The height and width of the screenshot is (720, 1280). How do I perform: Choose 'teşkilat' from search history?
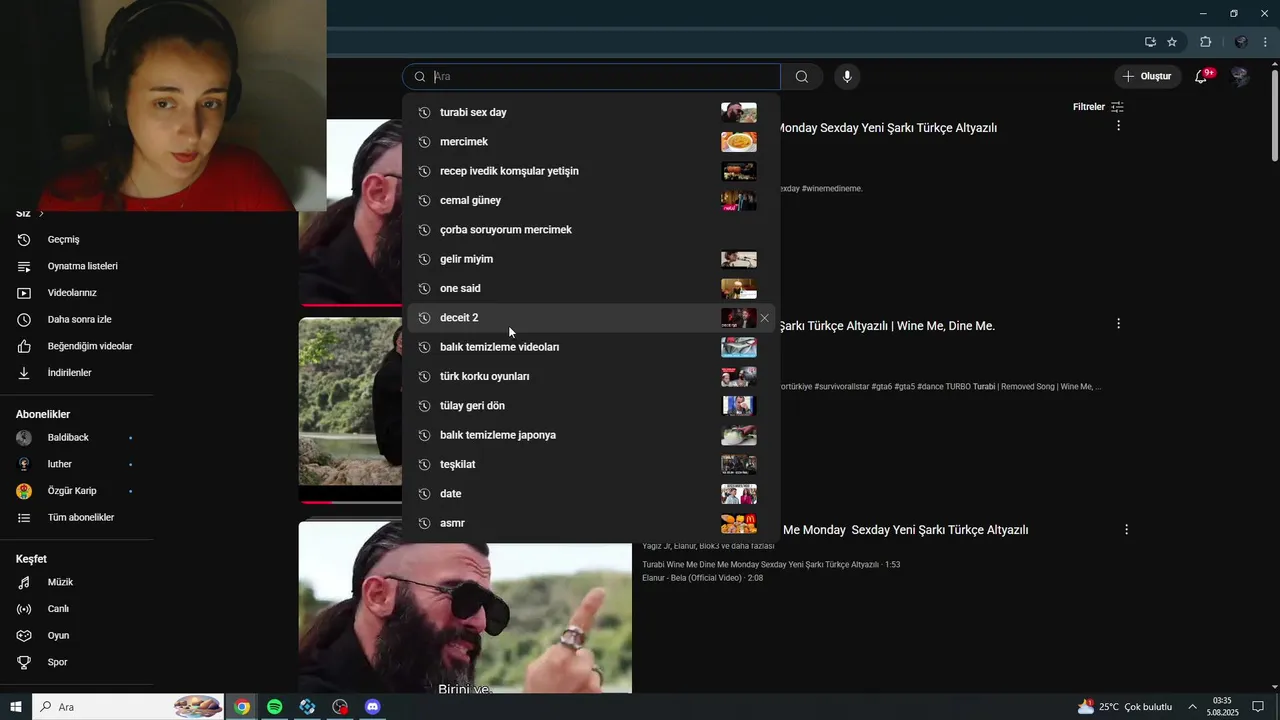click(x=591, y=464)
